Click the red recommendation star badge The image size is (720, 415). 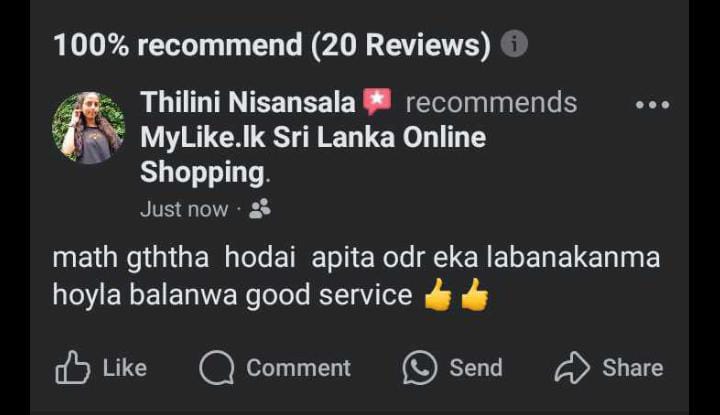click(377, 101)
